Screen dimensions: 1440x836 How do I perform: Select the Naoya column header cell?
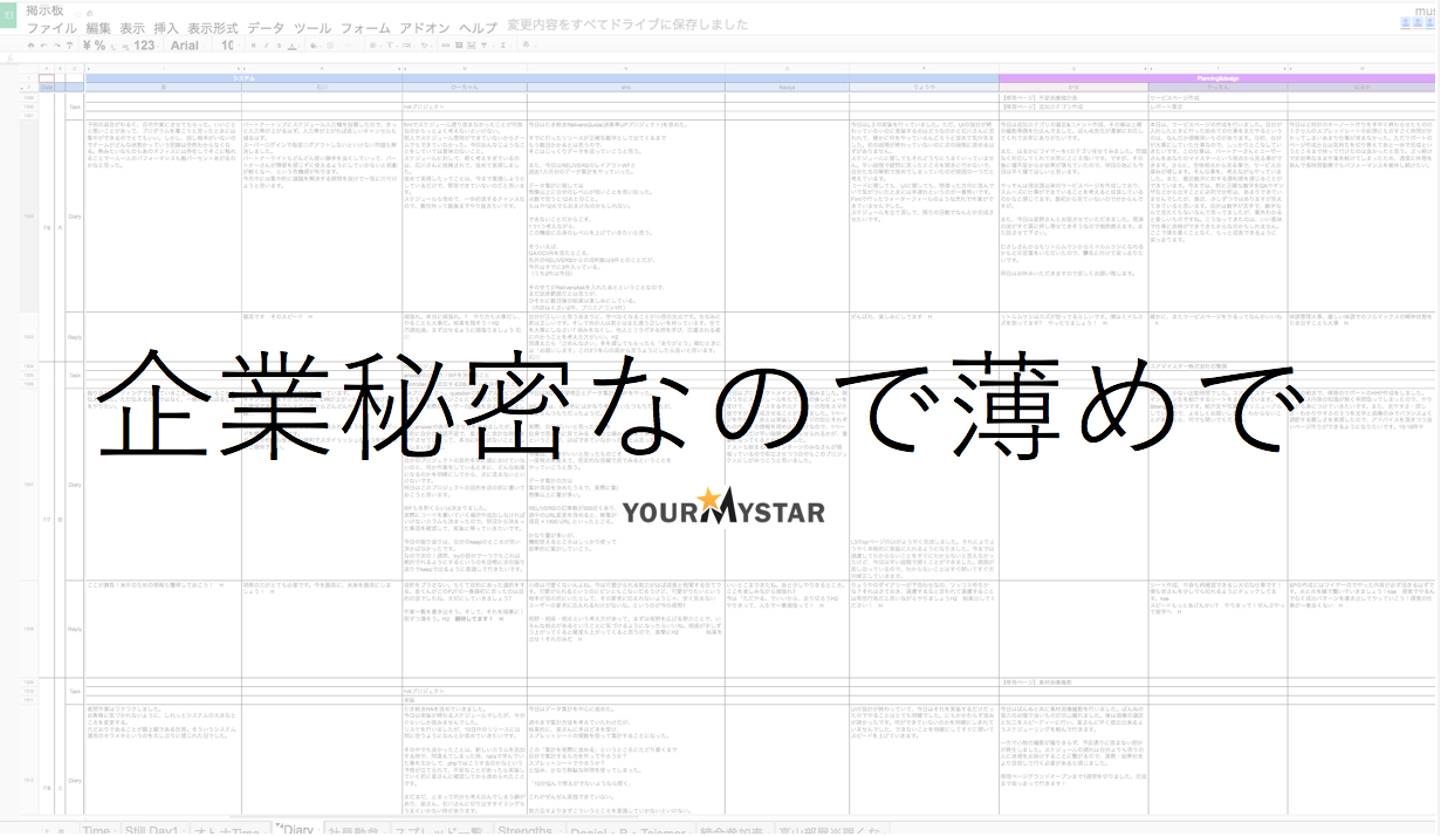coord(787,87)
